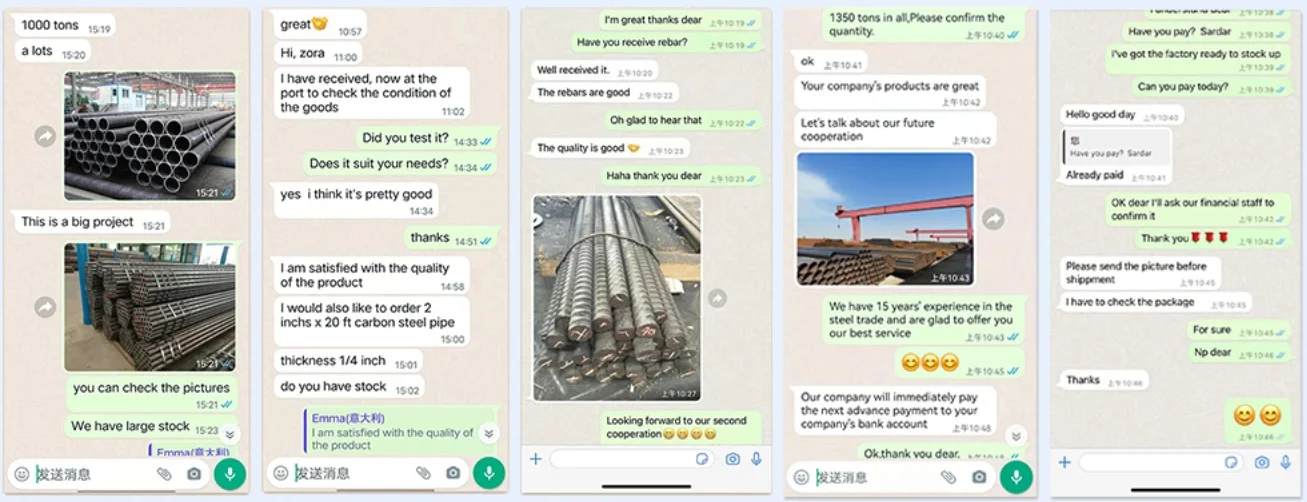
Task: Tap the scroll-down chevron in the 1350 tons chat
Action: point(1015,436)
